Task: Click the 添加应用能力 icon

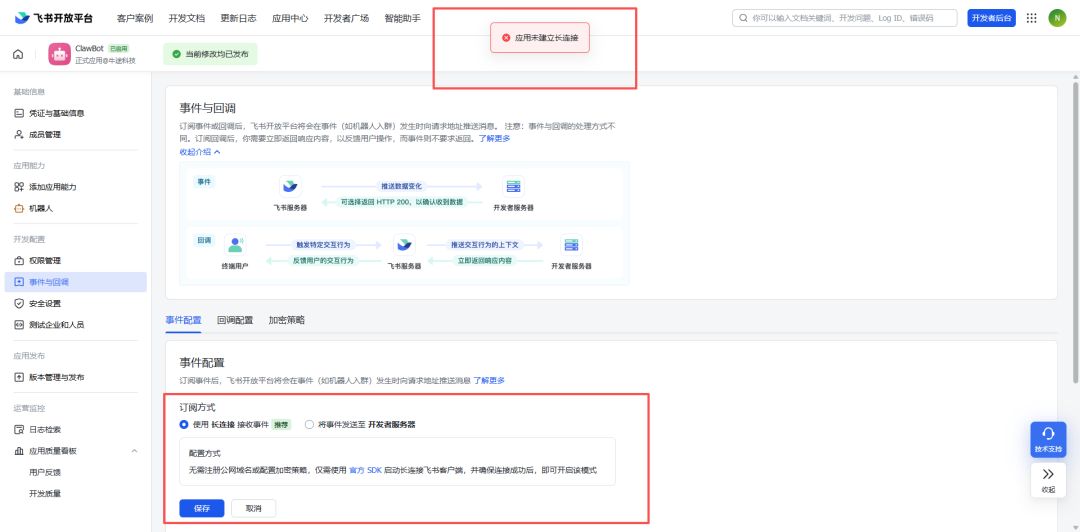Action: tap(19, 187)
